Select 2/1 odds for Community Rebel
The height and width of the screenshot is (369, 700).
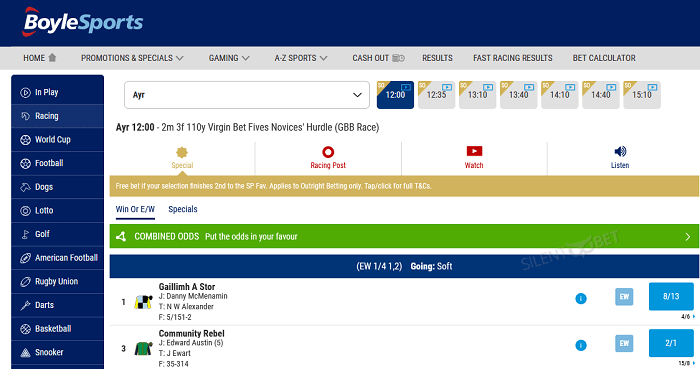pyautogui.click(x=671, y=343)
